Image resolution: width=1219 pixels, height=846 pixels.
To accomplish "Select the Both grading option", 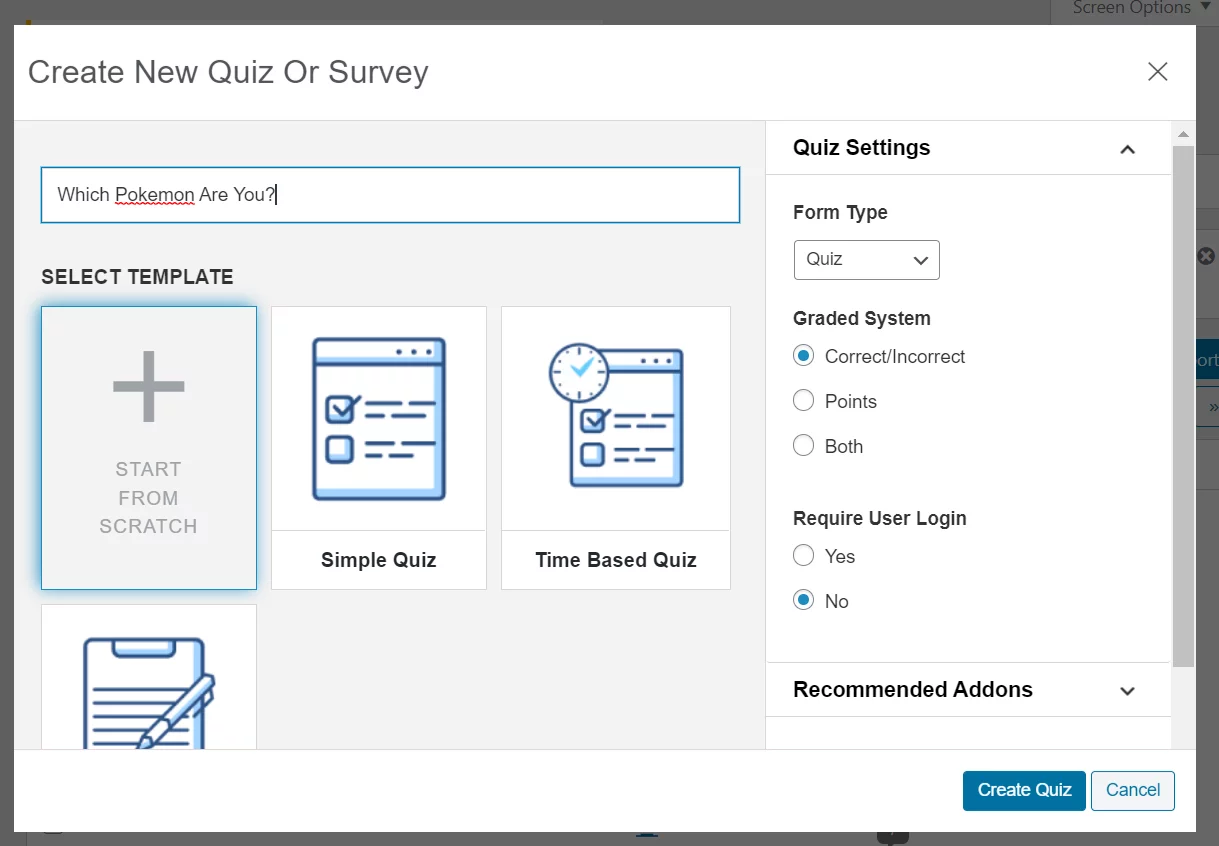I will pos(803,445).
